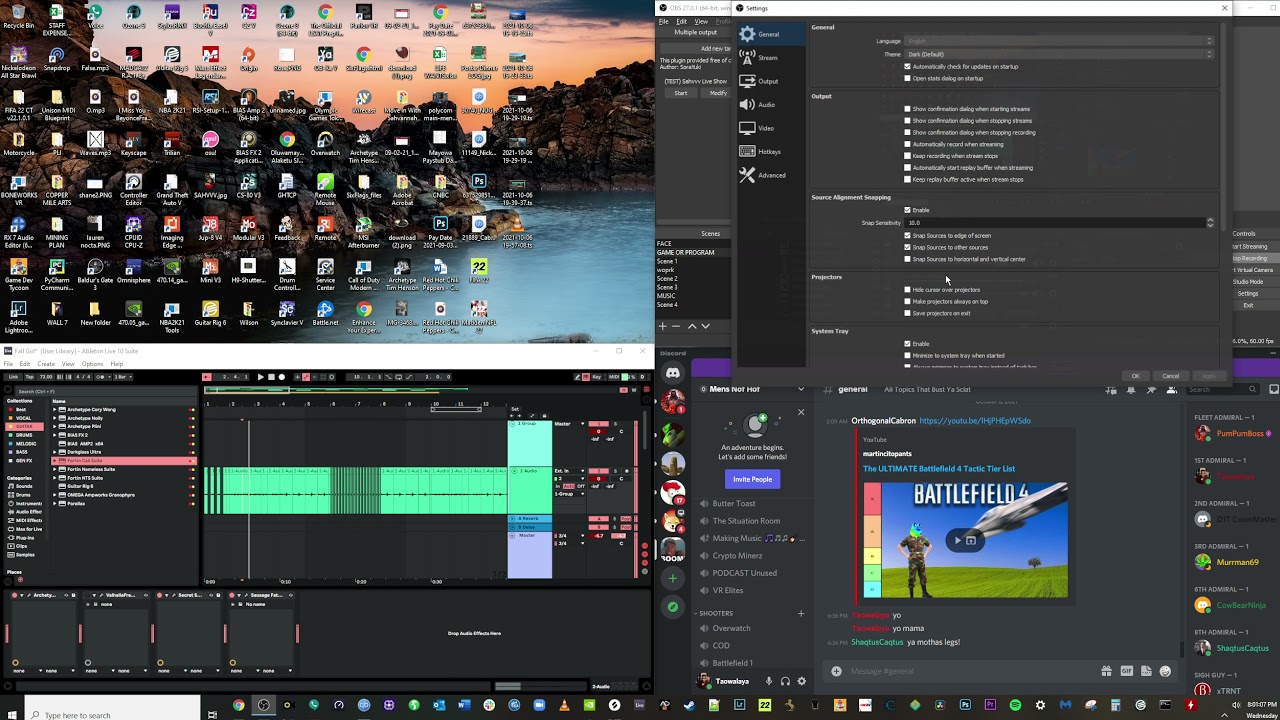Viewport: 1280px width, 720px height.
Task: Collapse SHOOTERS category in Discord
Action: point(717,613)
